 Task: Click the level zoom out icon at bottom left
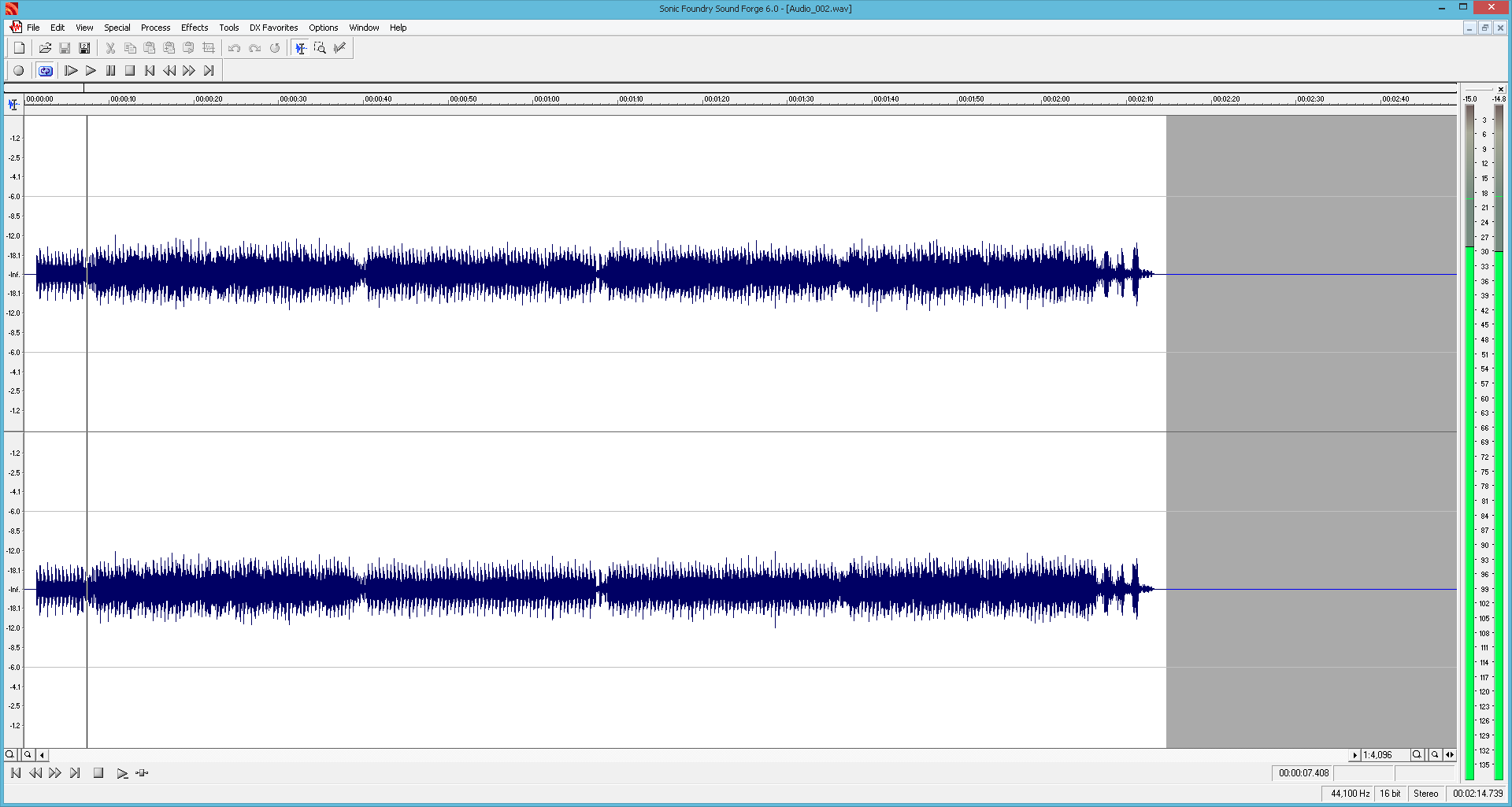click(28, 754)
